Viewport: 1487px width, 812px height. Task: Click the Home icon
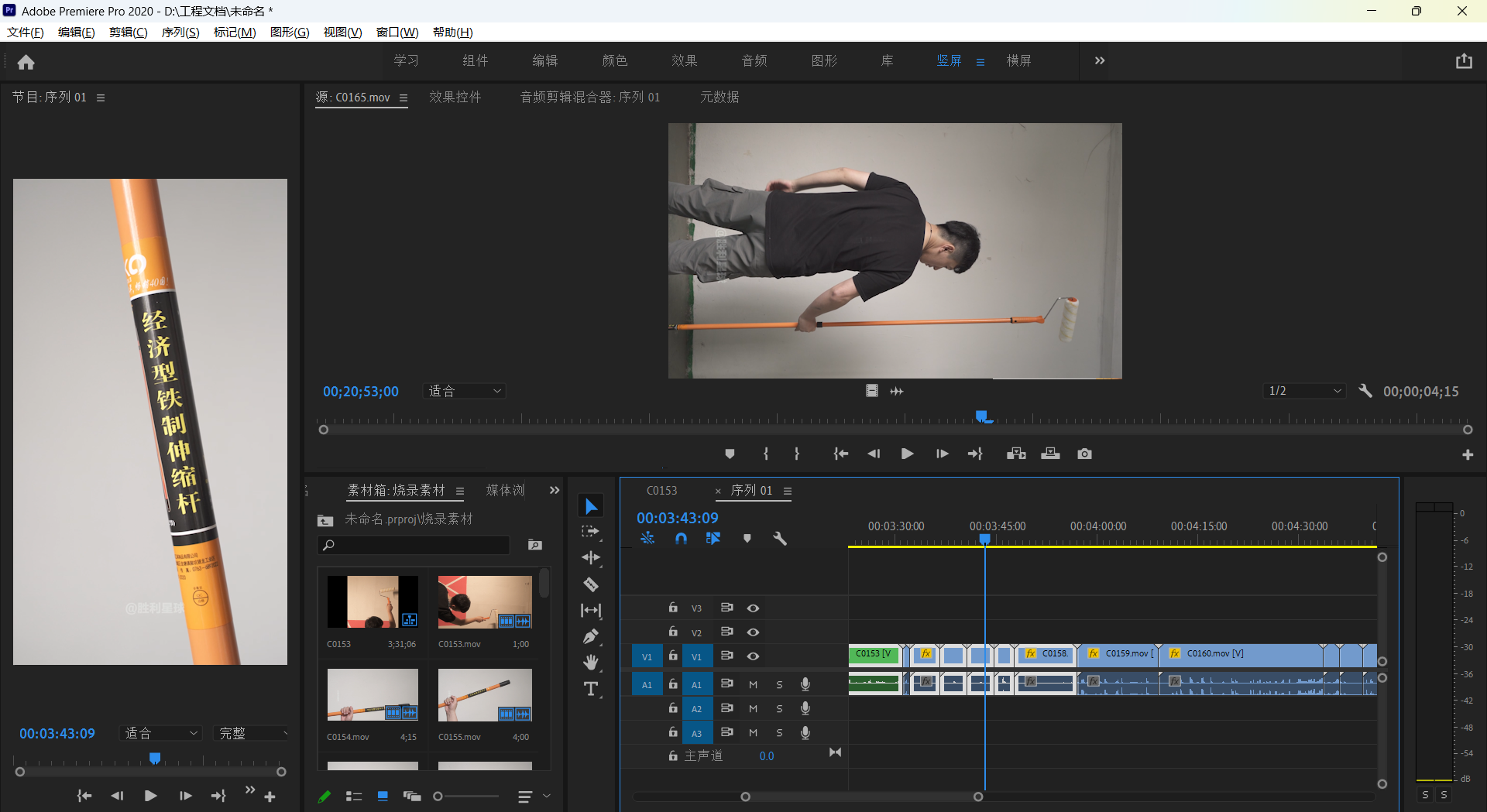(26, 62)
